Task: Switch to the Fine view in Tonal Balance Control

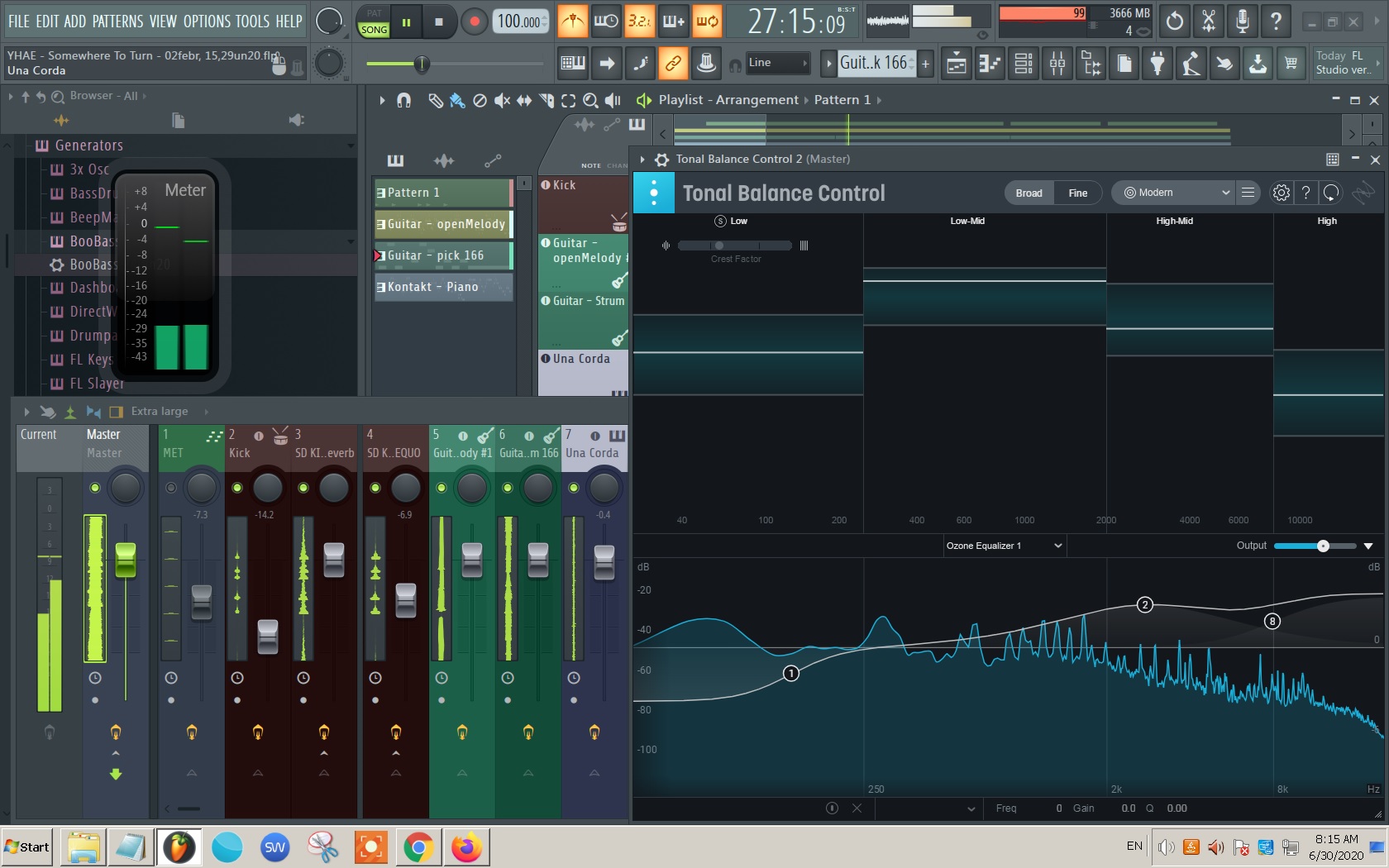Action: coord(1078,193)
